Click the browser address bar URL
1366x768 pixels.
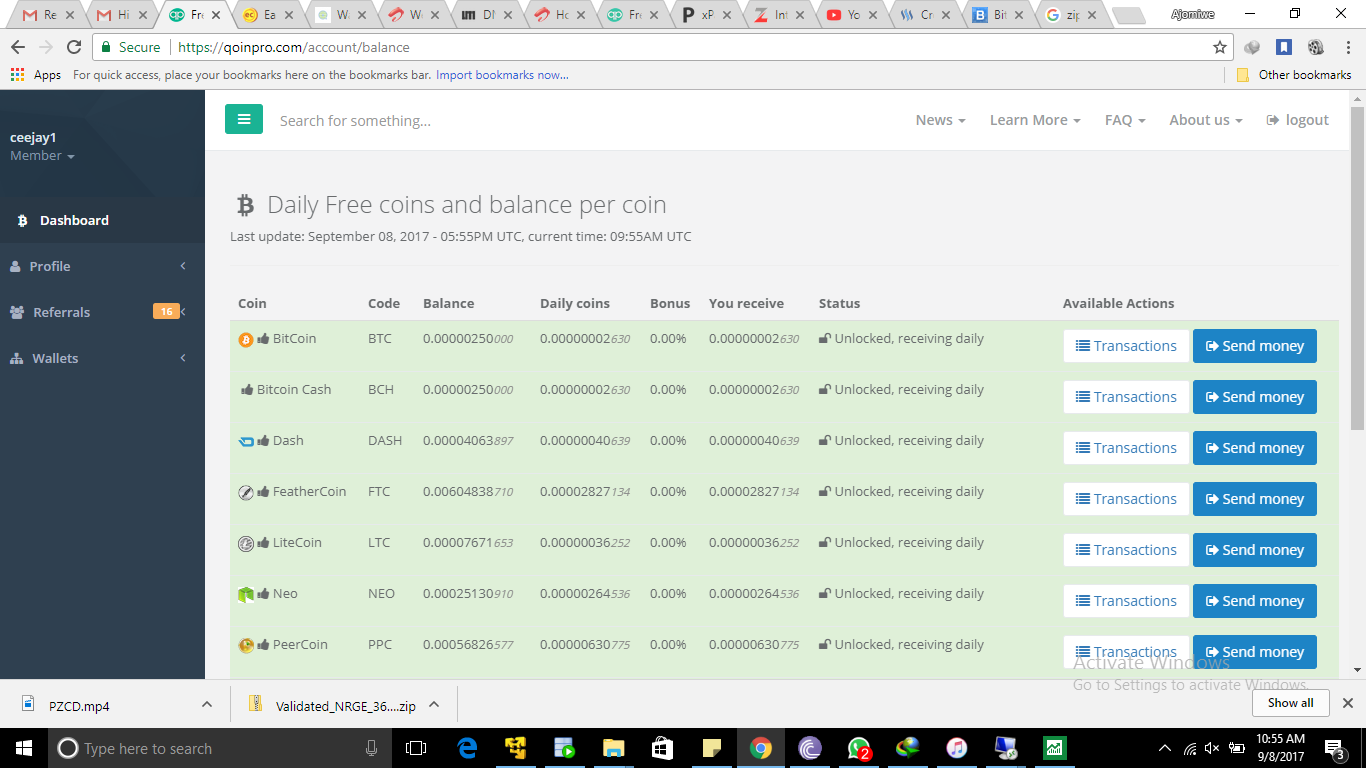pos(294,47)
